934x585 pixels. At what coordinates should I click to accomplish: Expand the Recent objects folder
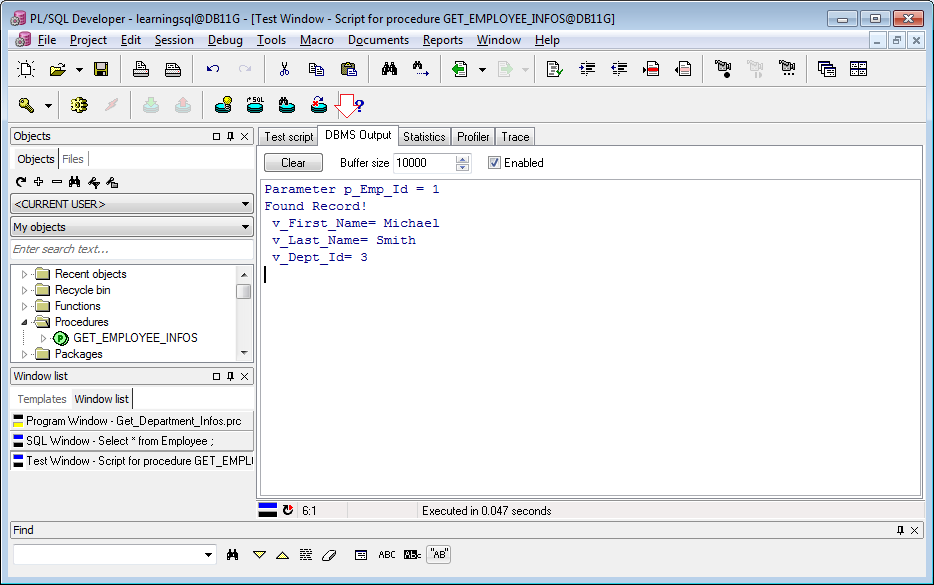click(24, 274)
